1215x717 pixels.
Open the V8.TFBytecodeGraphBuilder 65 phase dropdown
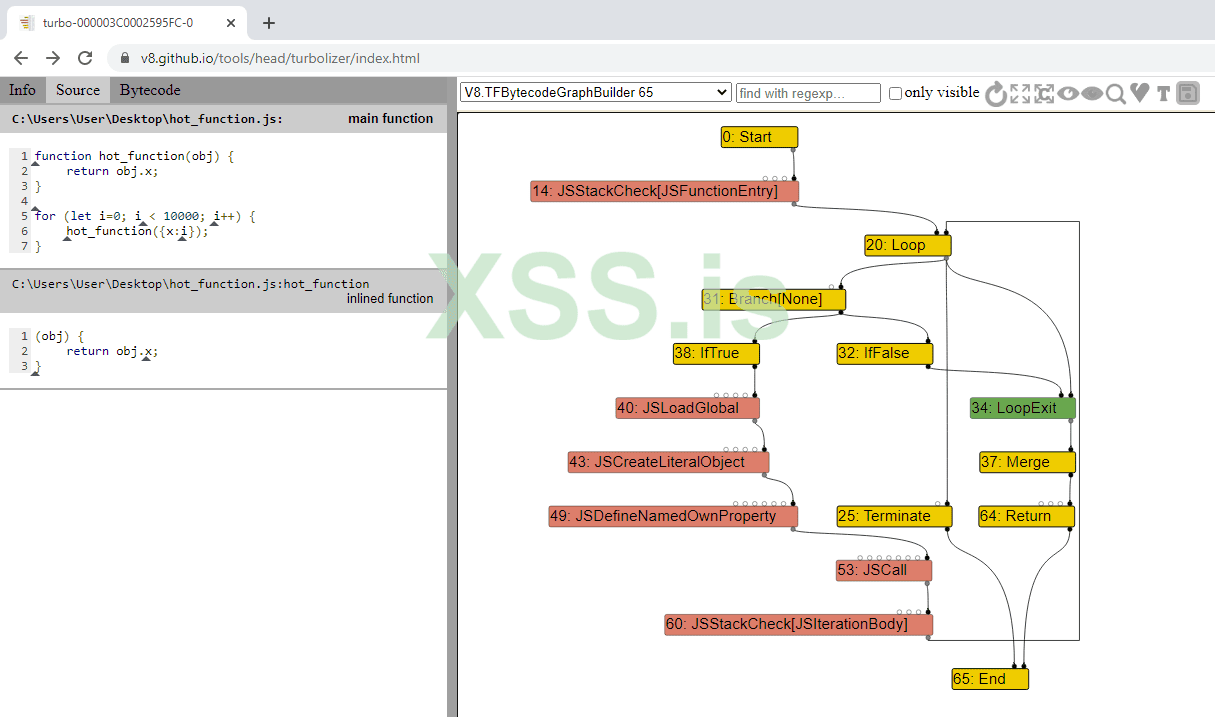(x=596, y=92)
